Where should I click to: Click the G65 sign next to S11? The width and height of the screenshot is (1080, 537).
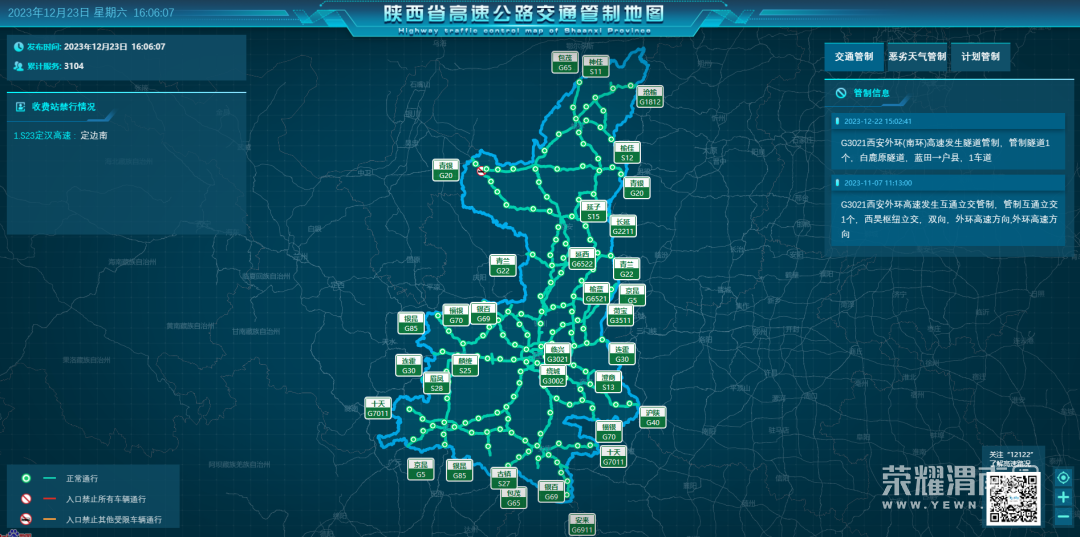[565, 62]
